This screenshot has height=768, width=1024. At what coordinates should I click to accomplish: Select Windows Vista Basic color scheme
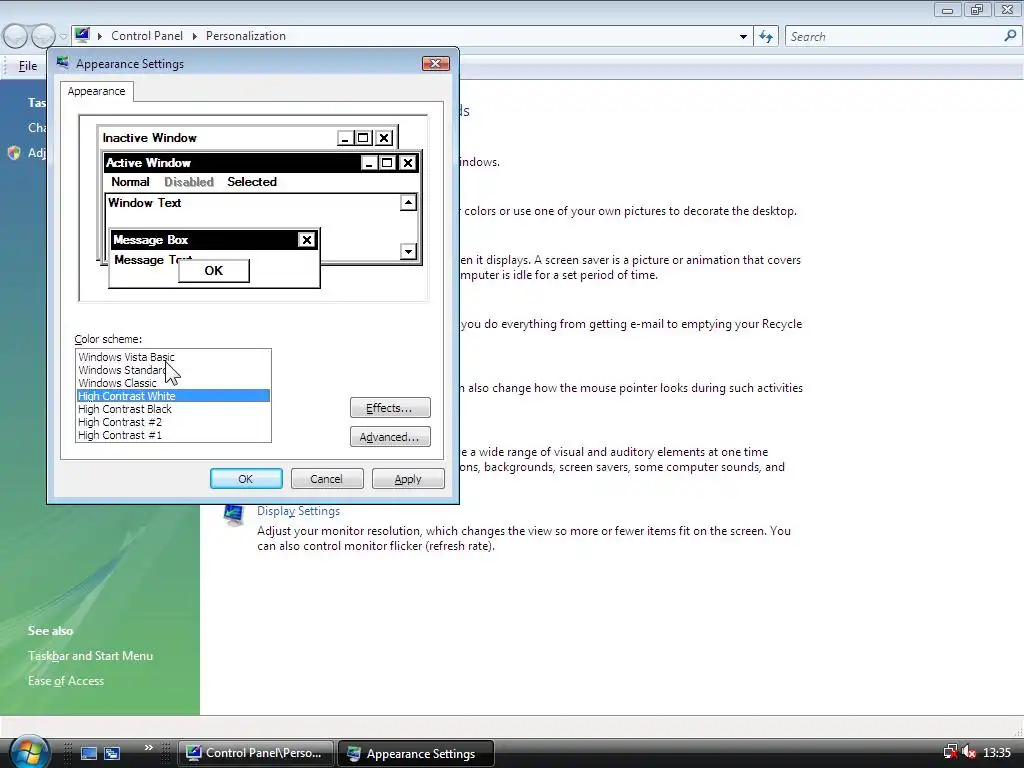(127, 357)
